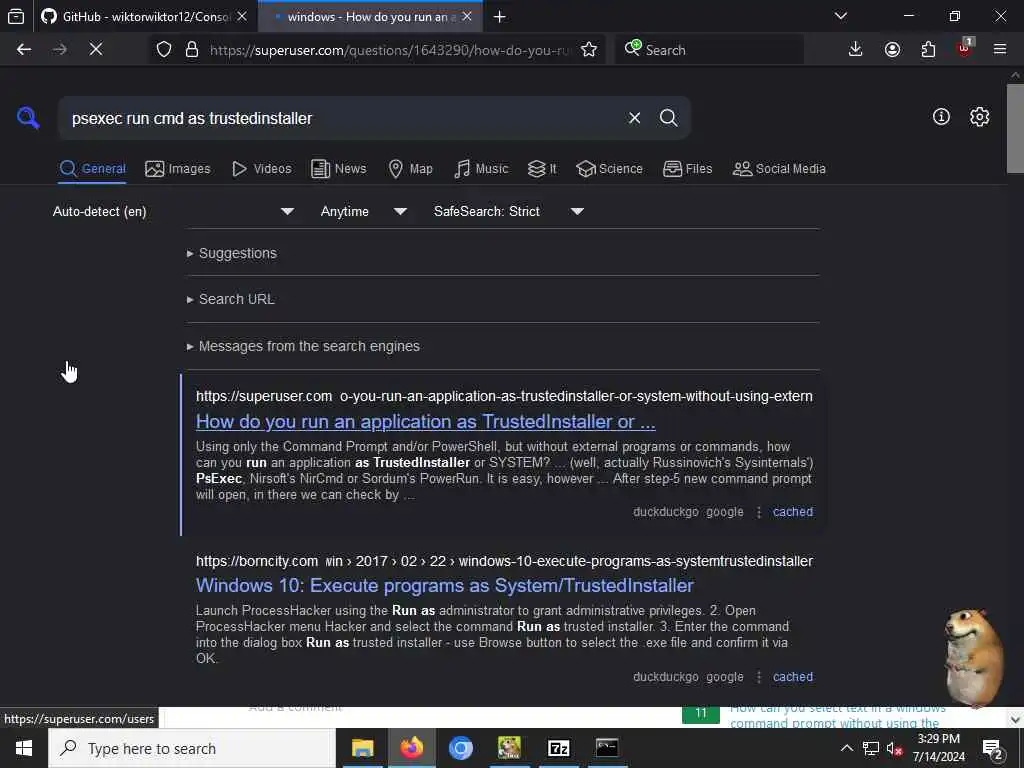Open File Explorer from taskbar

pos(362,748)
